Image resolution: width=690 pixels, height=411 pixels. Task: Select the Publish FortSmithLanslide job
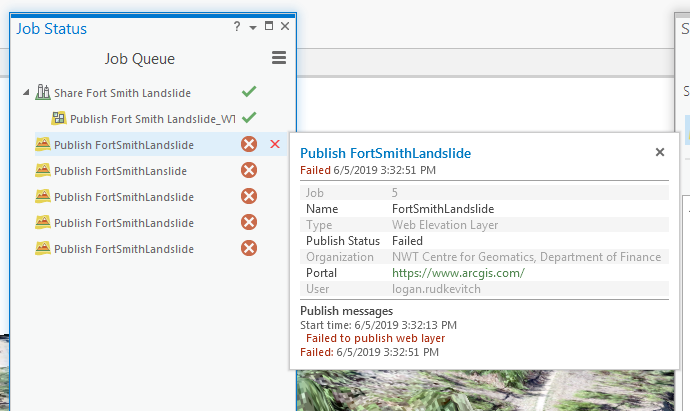click(120, 171)
